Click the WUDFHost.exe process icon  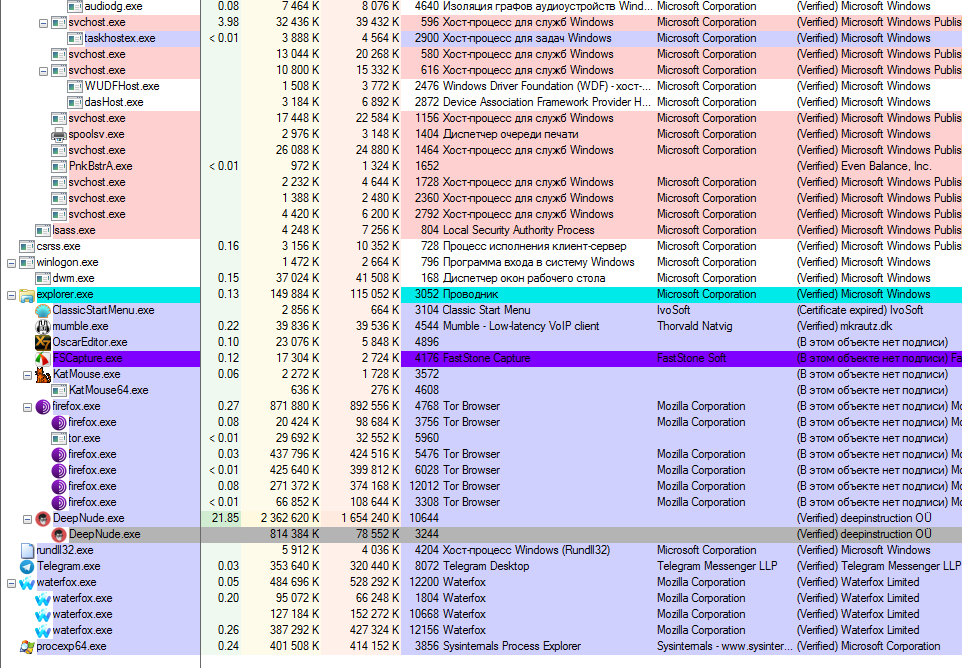(x=75, y=86)
